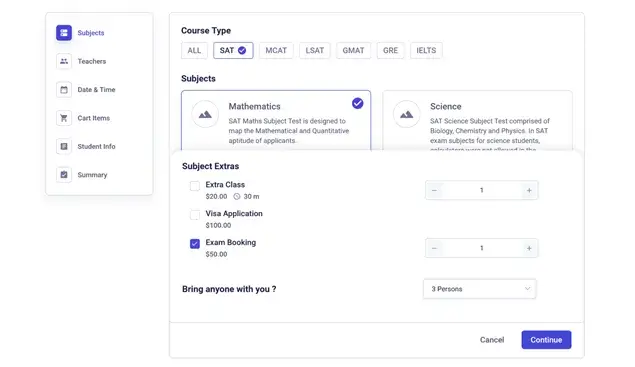Image resolution: width=635 pixels, height=367 pixels.
Task: Increase Exam Booking quantity with plus
Action: tap(529, 248)
